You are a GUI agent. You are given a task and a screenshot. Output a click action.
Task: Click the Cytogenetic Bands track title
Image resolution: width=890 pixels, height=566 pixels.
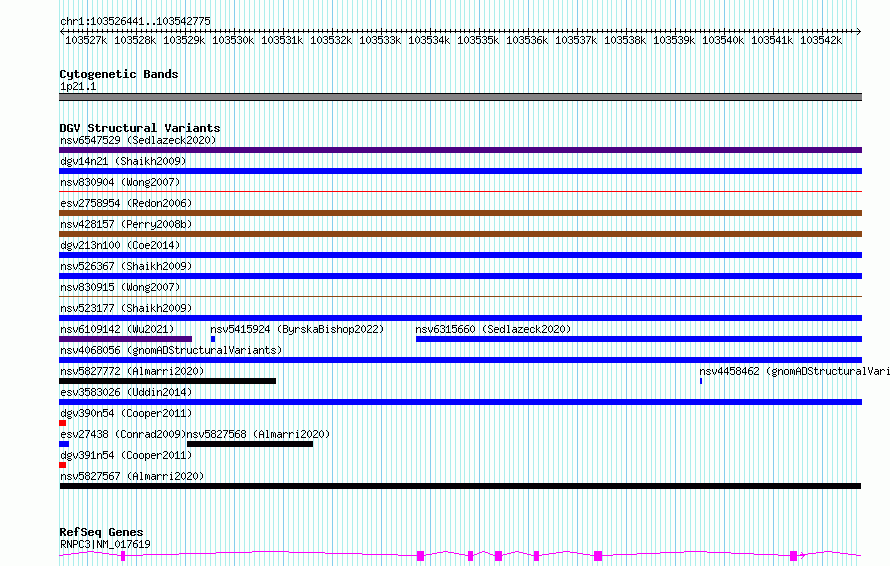(119, 74)
